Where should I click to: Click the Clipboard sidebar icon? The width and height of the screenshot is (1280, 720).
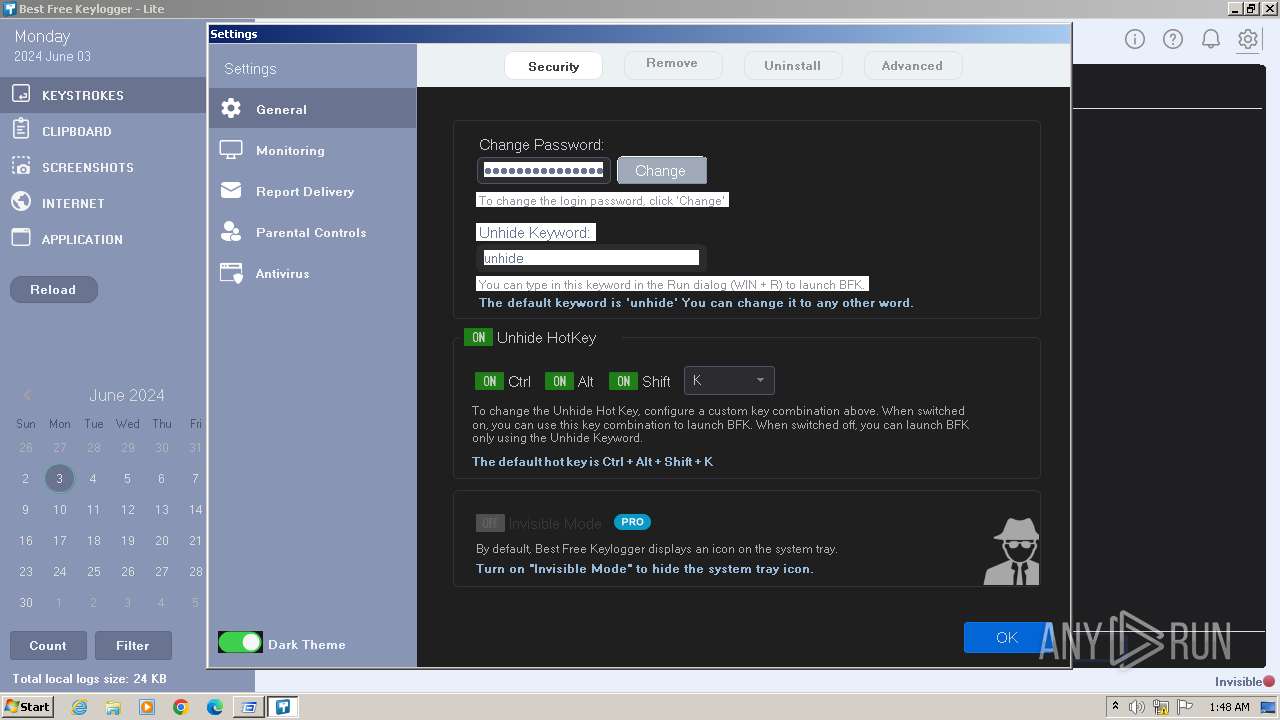pyautogui.click(x=21, y=129)
